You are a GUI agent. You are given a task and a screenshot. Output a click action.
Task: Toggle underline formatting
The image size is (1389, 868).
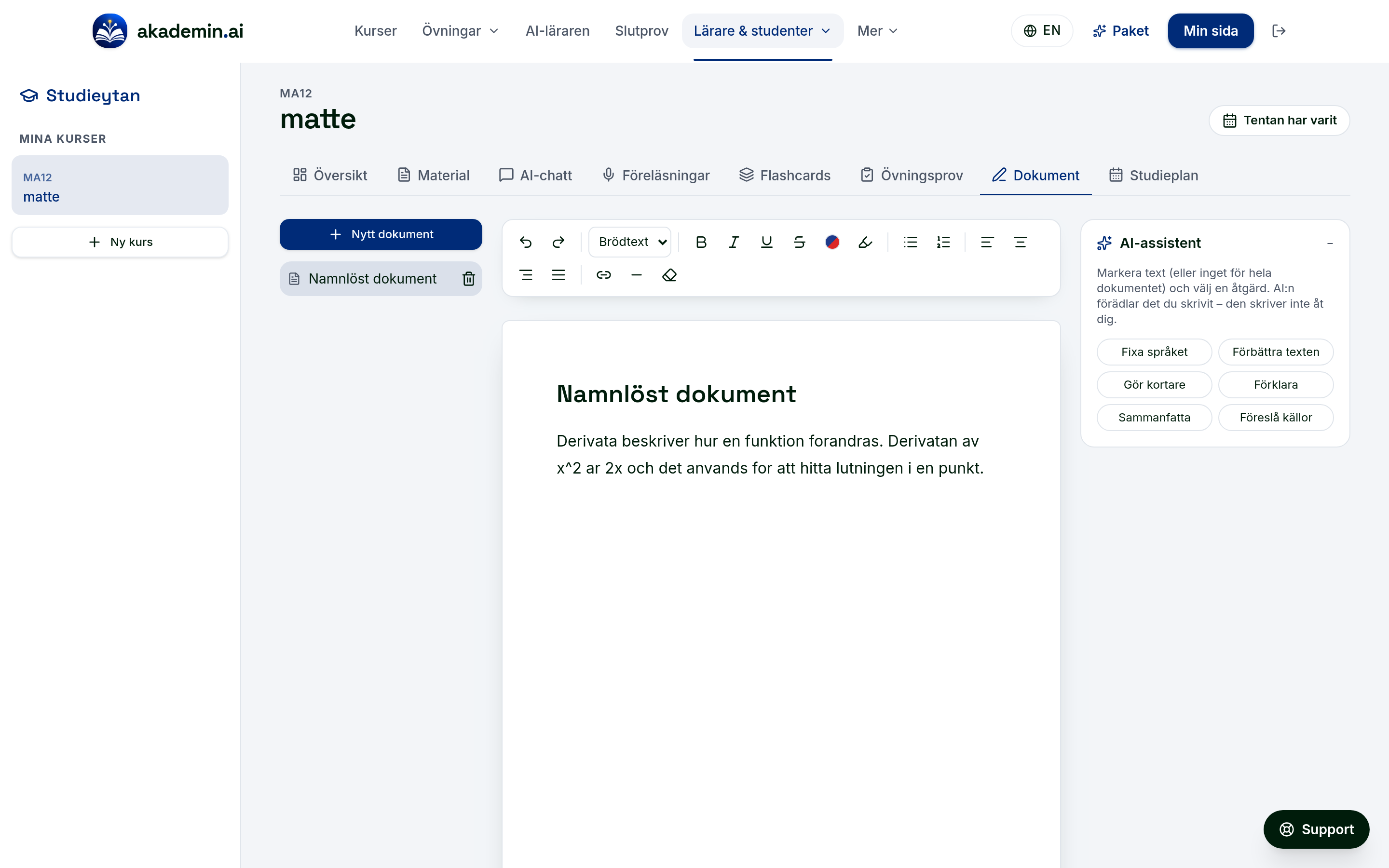766,242
